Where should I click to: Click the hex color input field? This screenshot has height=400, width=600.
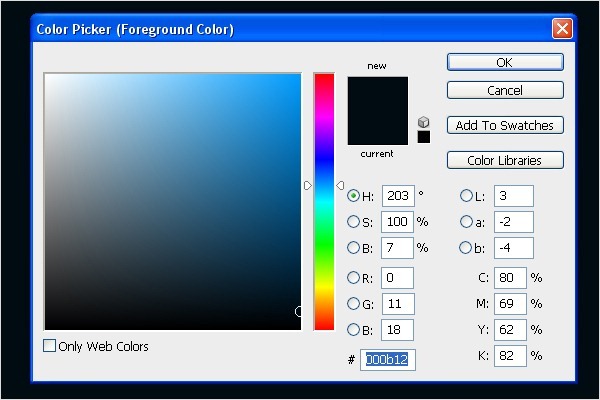389,358
